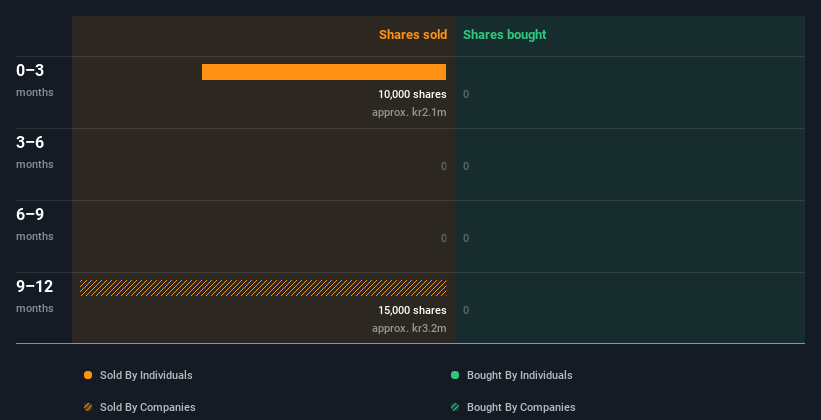The image size is (821, 420).
Task: Click the 6–9 months row label
Action: coord(35,224)
